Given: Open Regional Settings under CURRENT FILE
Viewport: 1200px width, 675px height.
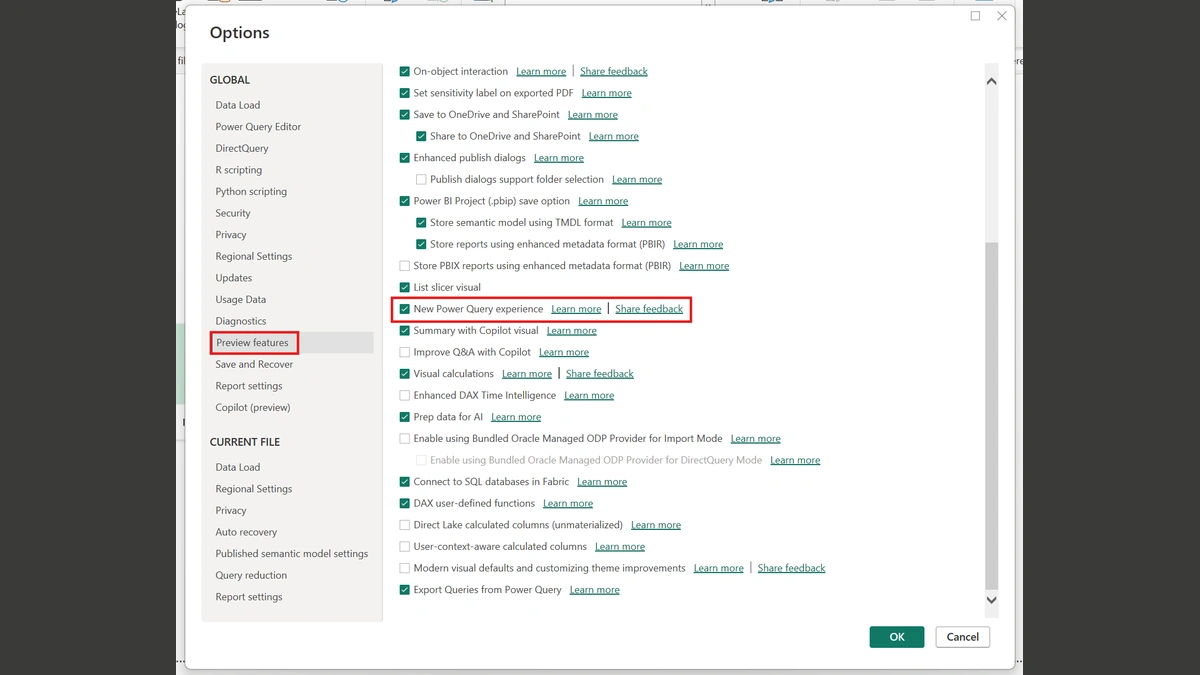Looking at the screenshot, I should (x=254, y=489).
